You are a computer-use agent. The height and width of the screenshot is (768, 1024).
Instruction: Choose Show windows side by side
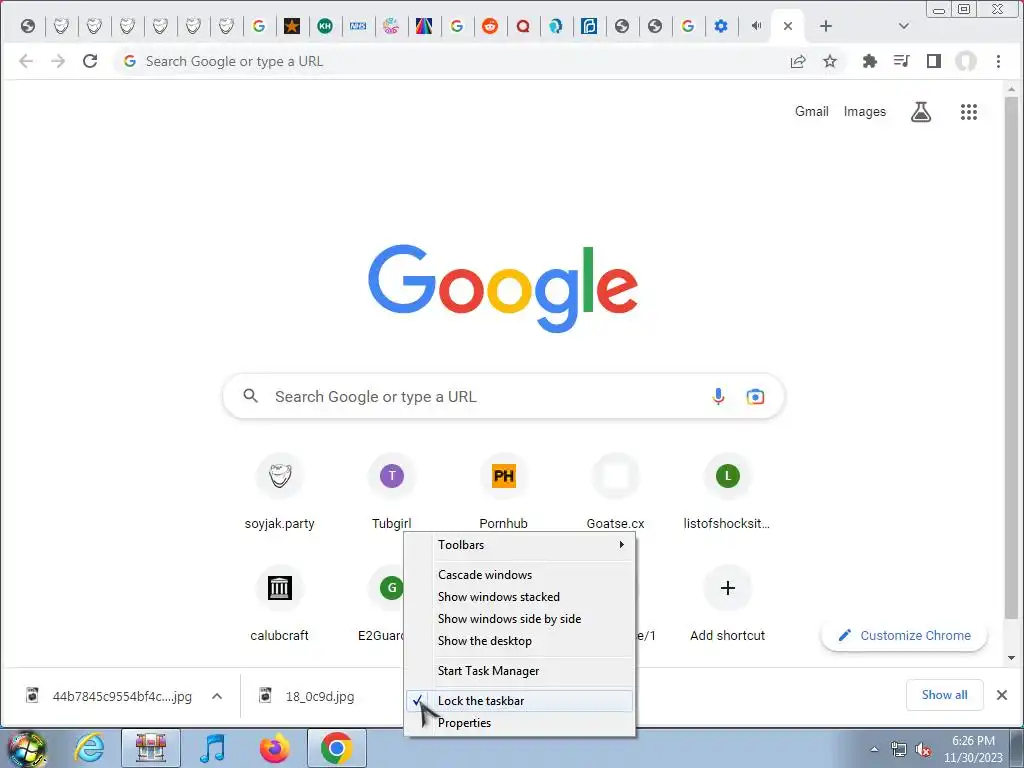click(520, 618)
